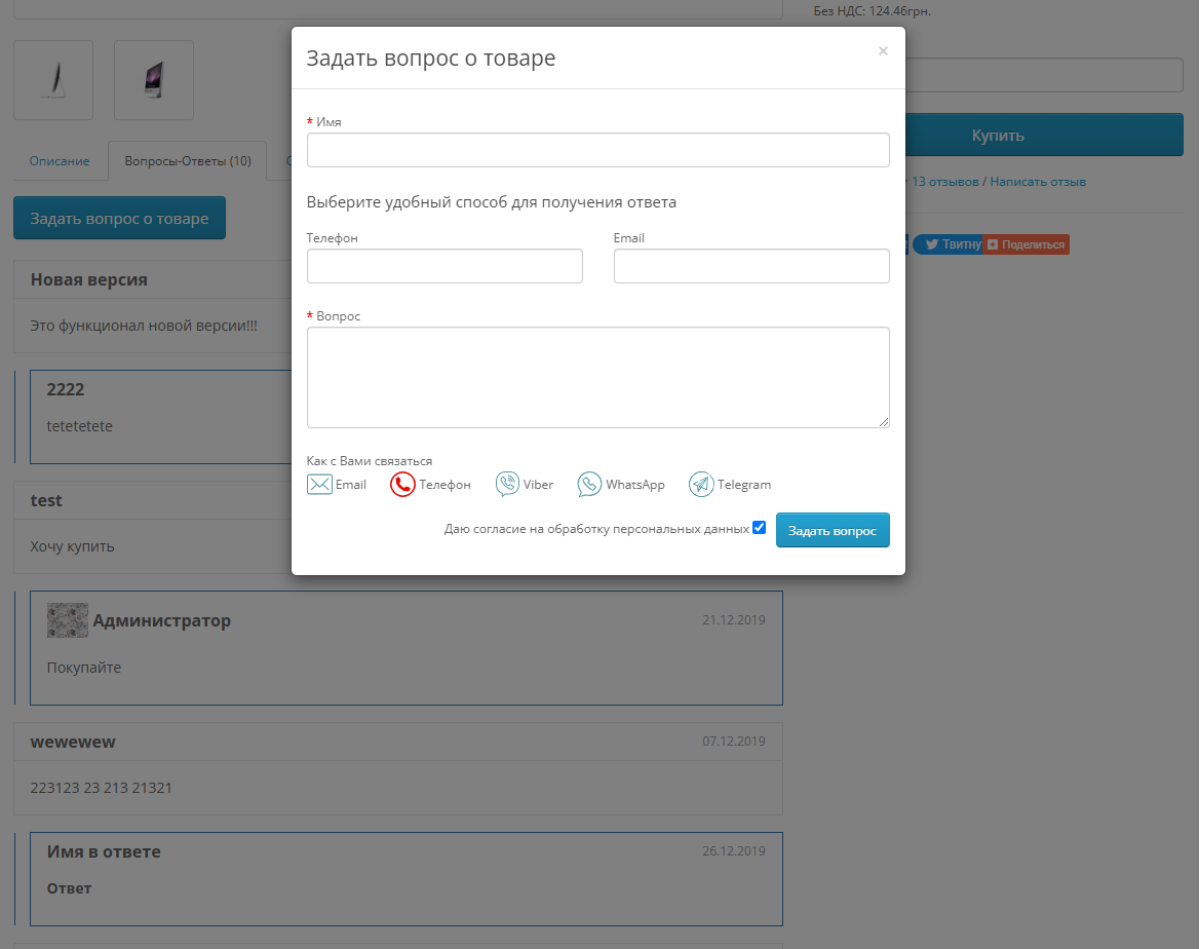Open the Написать отзыв link
1200x949 pixels.
pos(1038,182)
